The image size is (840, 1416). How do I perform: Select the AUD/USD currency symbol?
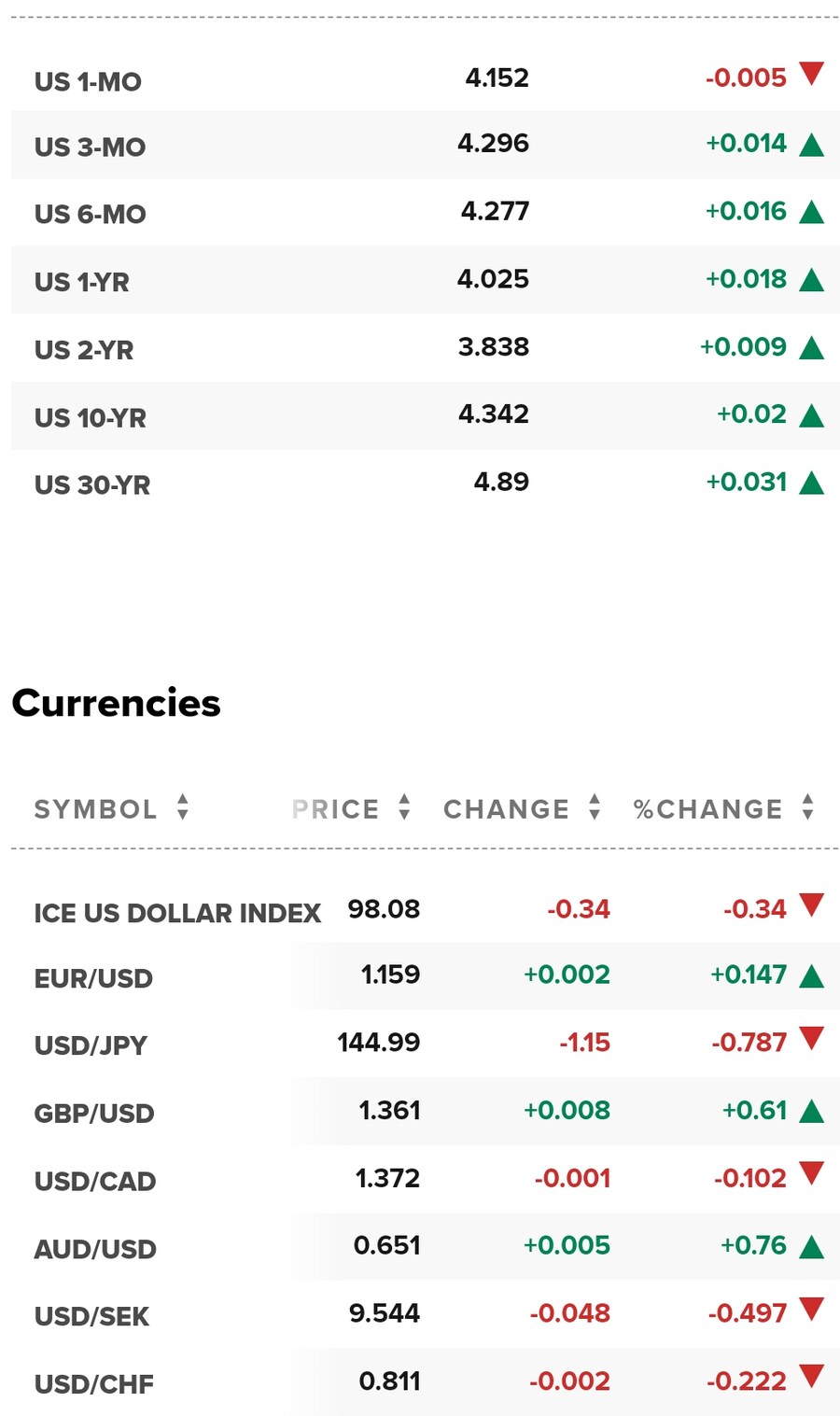click(x=95, y=1249)
